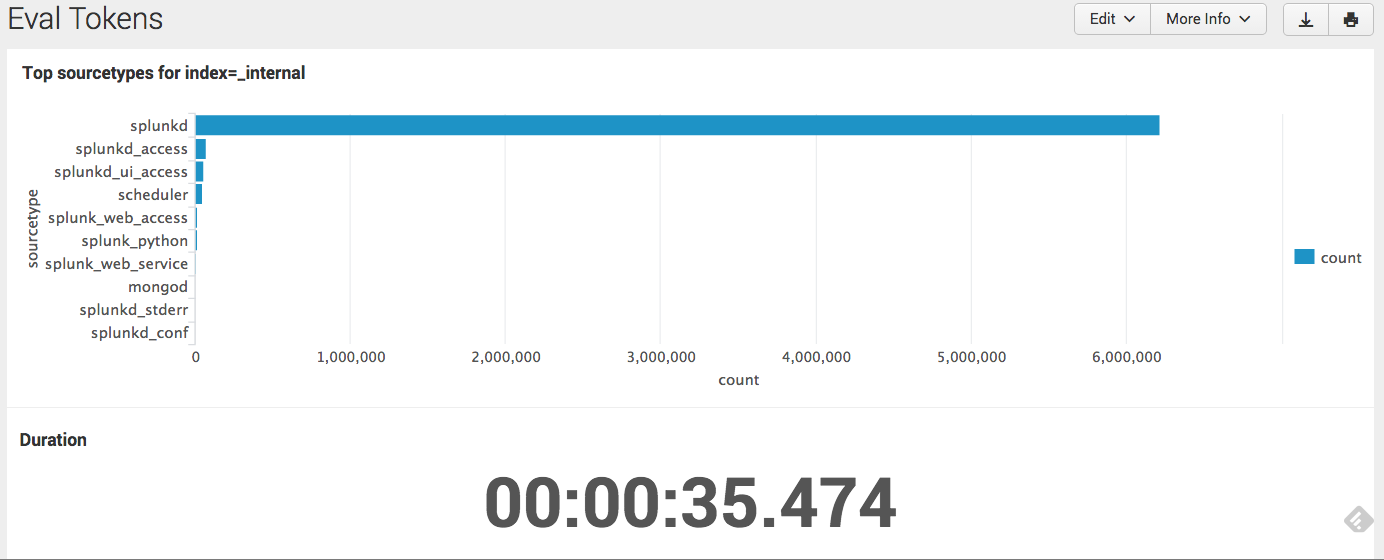Select the splunkd_access bar
Image resolution: width=1384 pixels, height=560 pixels.
point(200,148)
